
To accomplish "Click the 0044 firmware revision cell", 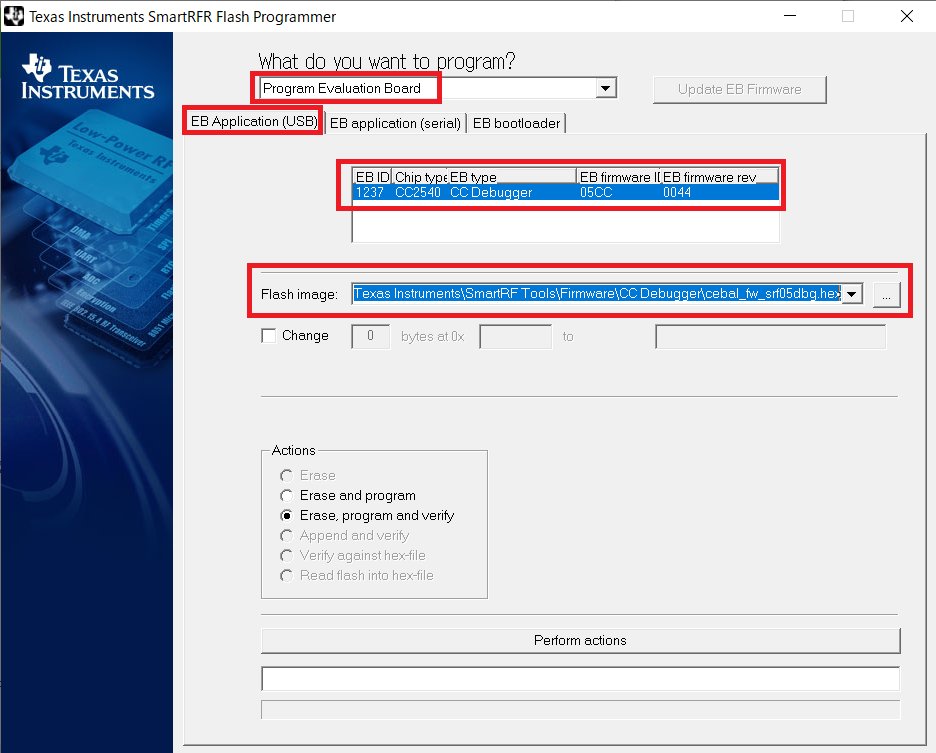I will [x=677, y=192].
